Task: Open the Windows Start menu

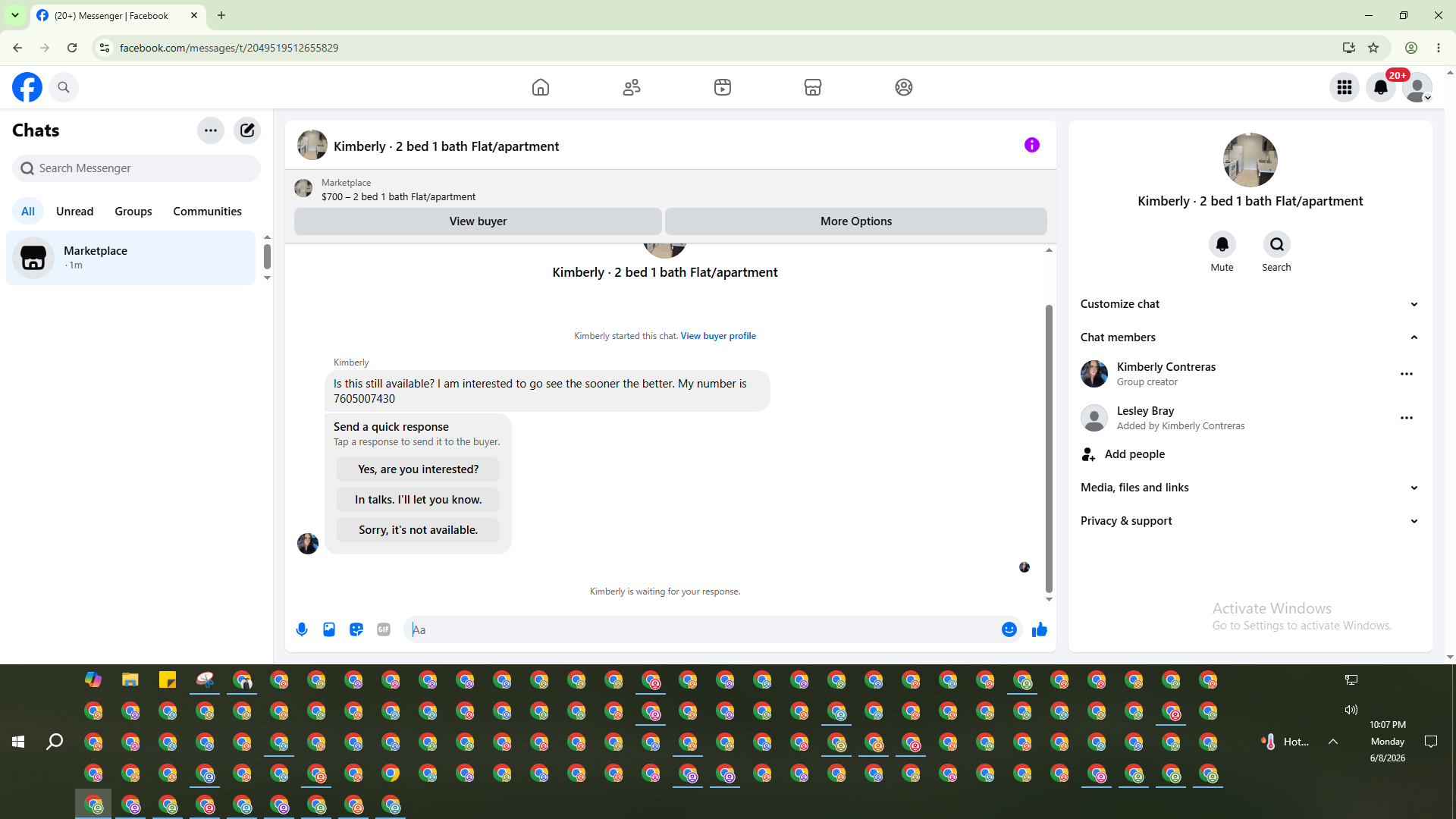Action: tap(18, 742)
